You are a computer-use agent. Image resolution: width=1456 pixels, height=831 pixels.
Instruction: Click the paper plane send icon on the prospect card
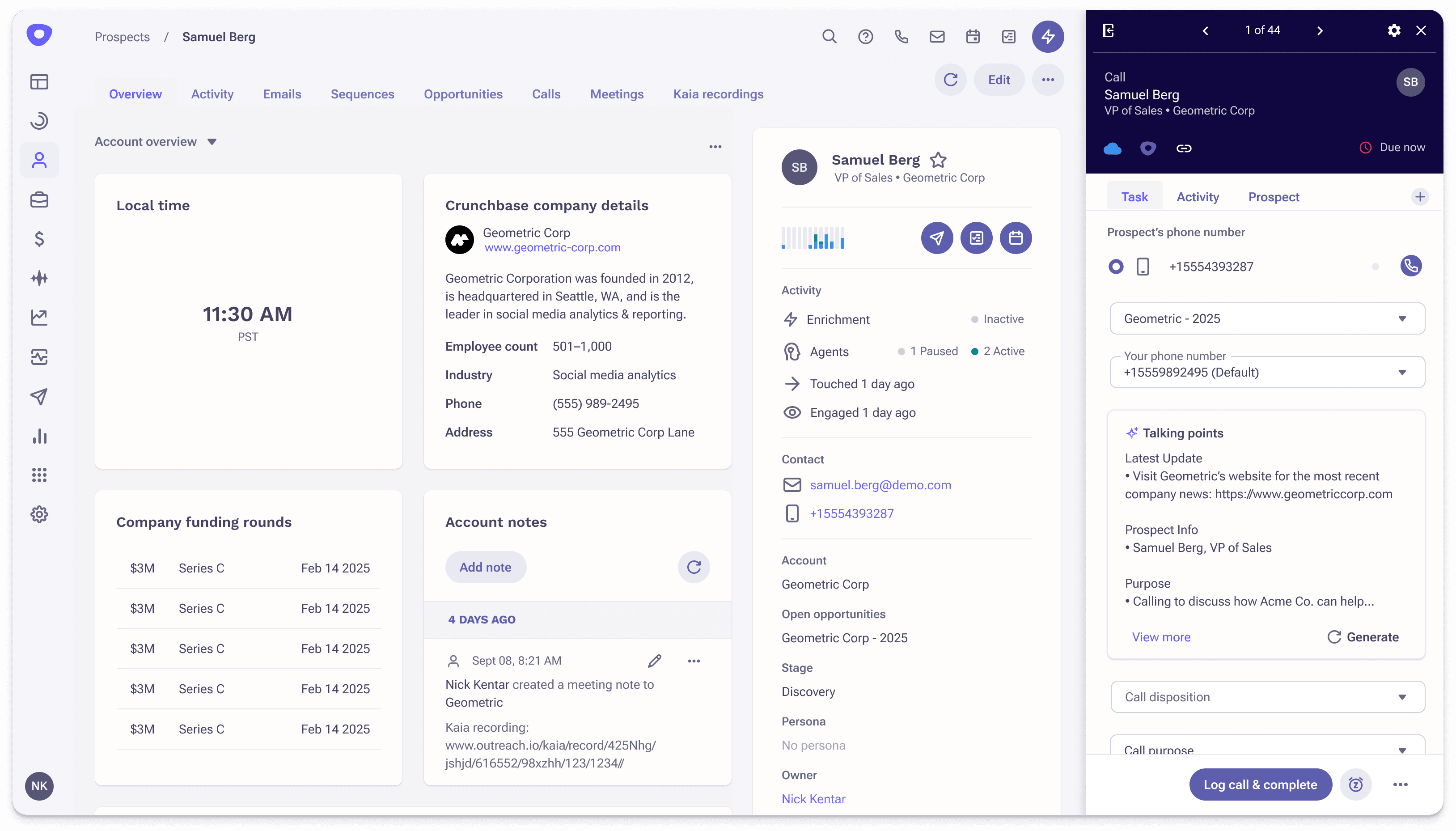[x=936, y=237]
